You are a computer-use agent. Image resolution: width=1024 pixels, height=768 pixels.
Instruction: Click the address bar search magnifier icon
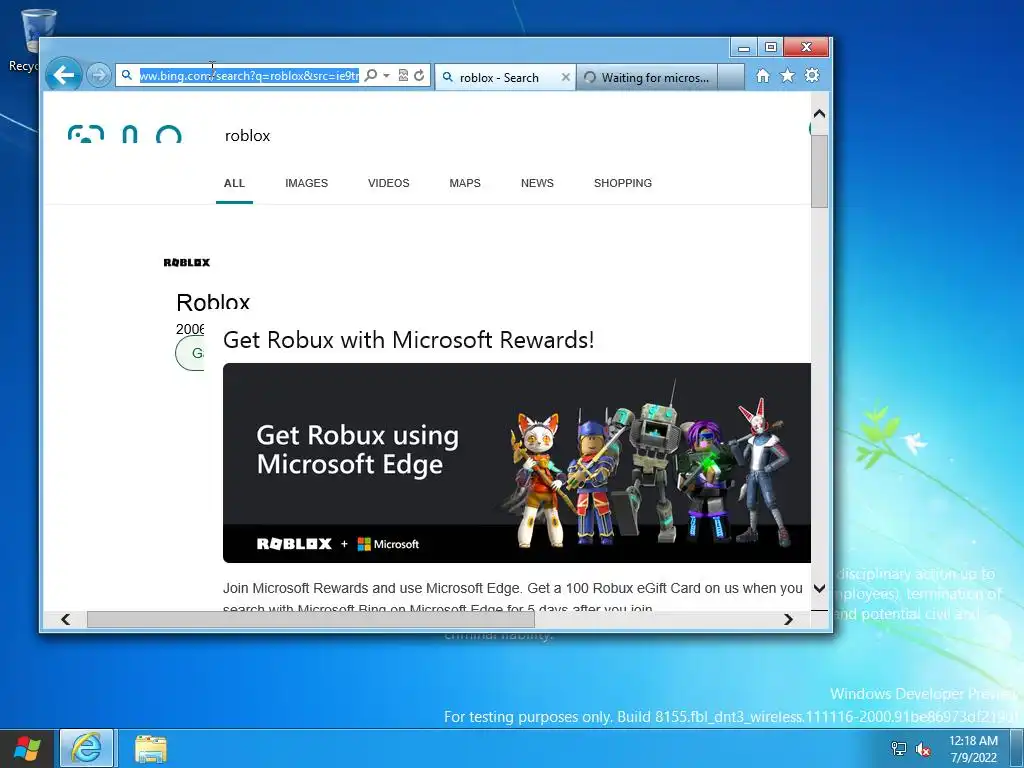click(370, 76)
